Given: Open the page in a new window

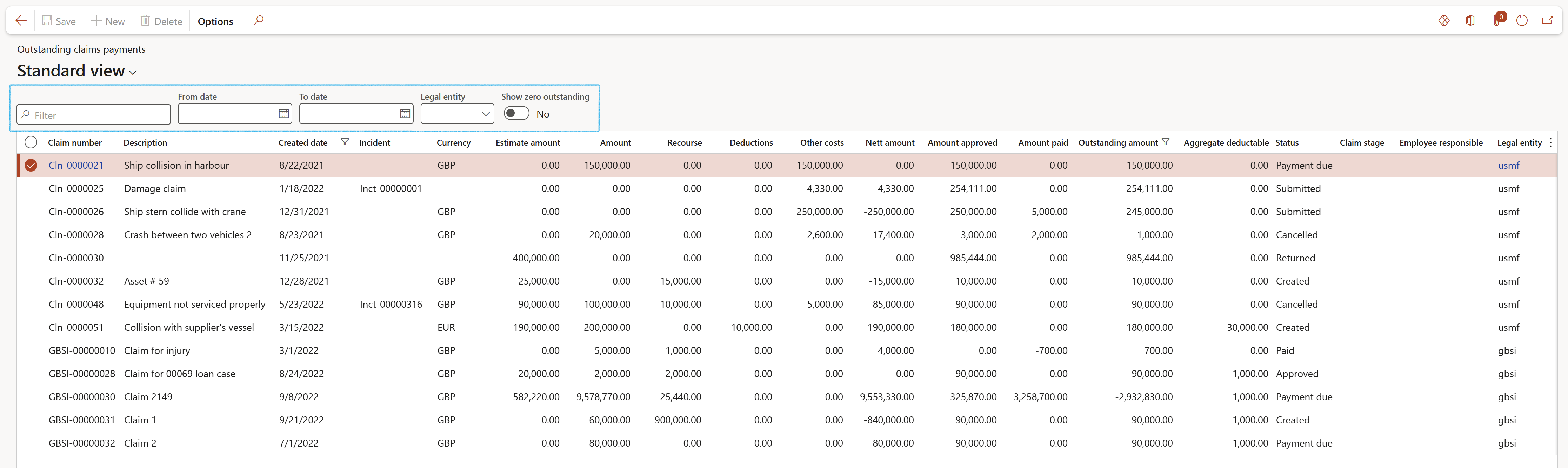Looking at the screenshot, I should click(x=1547, y=21).
